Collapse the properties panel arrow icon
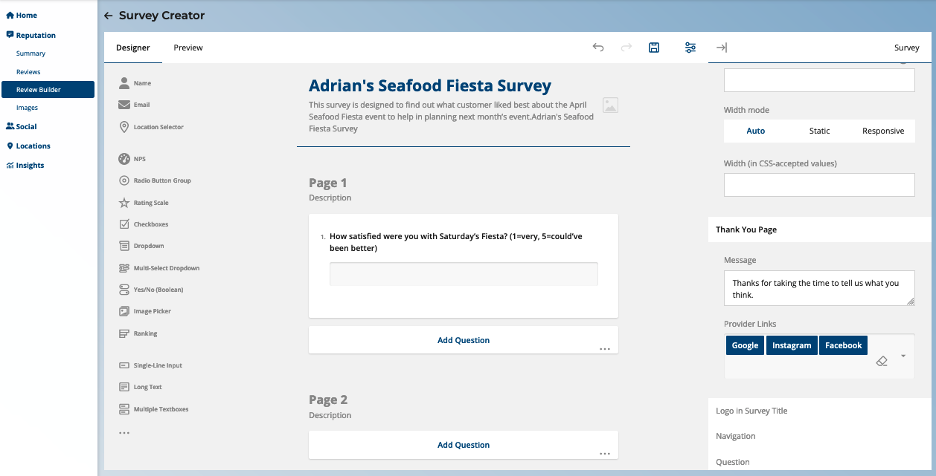The width and height of the screenshot is (936, 476). pos(721,47)
